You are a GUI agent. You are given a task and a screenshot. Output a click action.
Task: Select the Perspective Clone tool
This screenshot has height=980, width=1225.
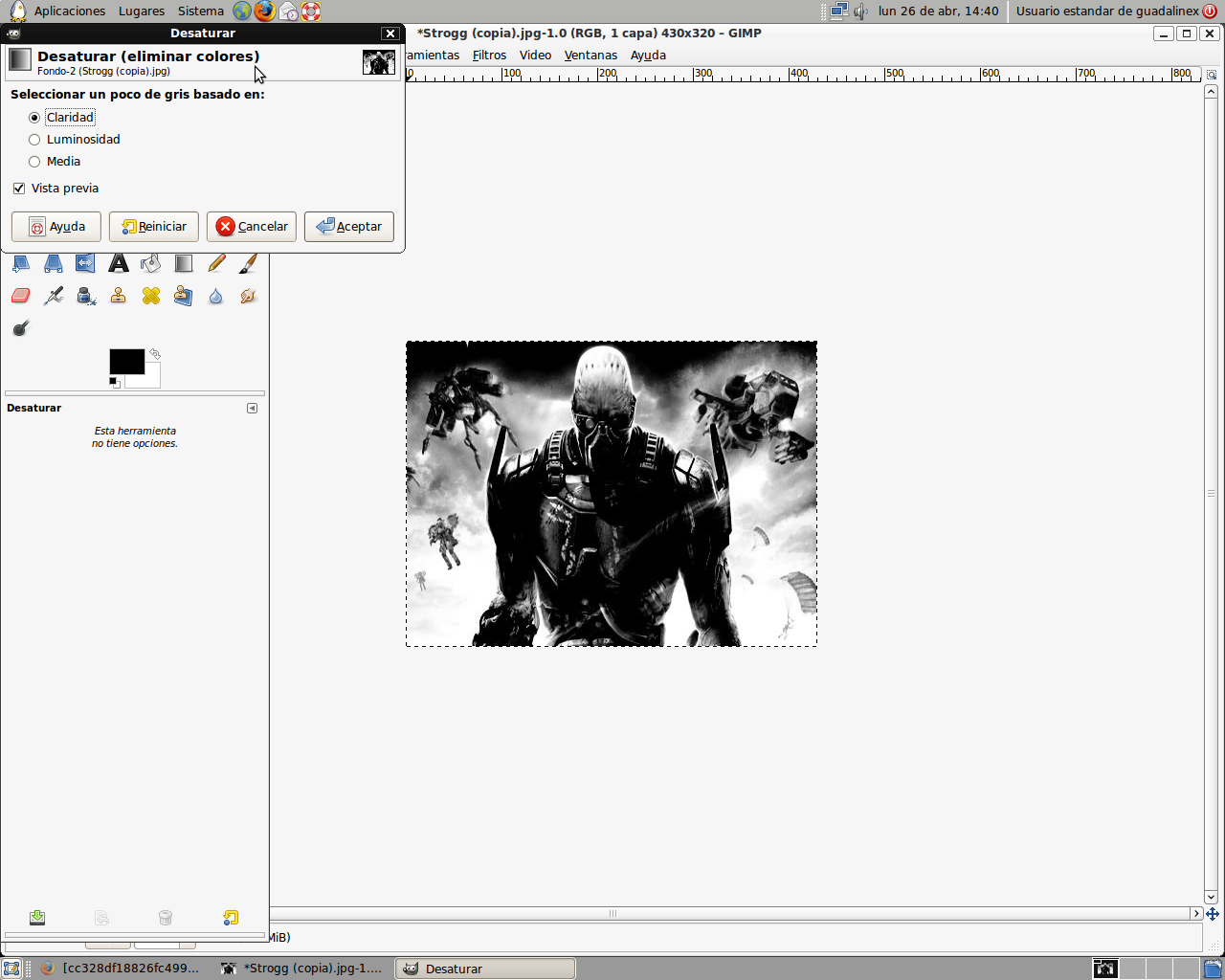(184, 296)
